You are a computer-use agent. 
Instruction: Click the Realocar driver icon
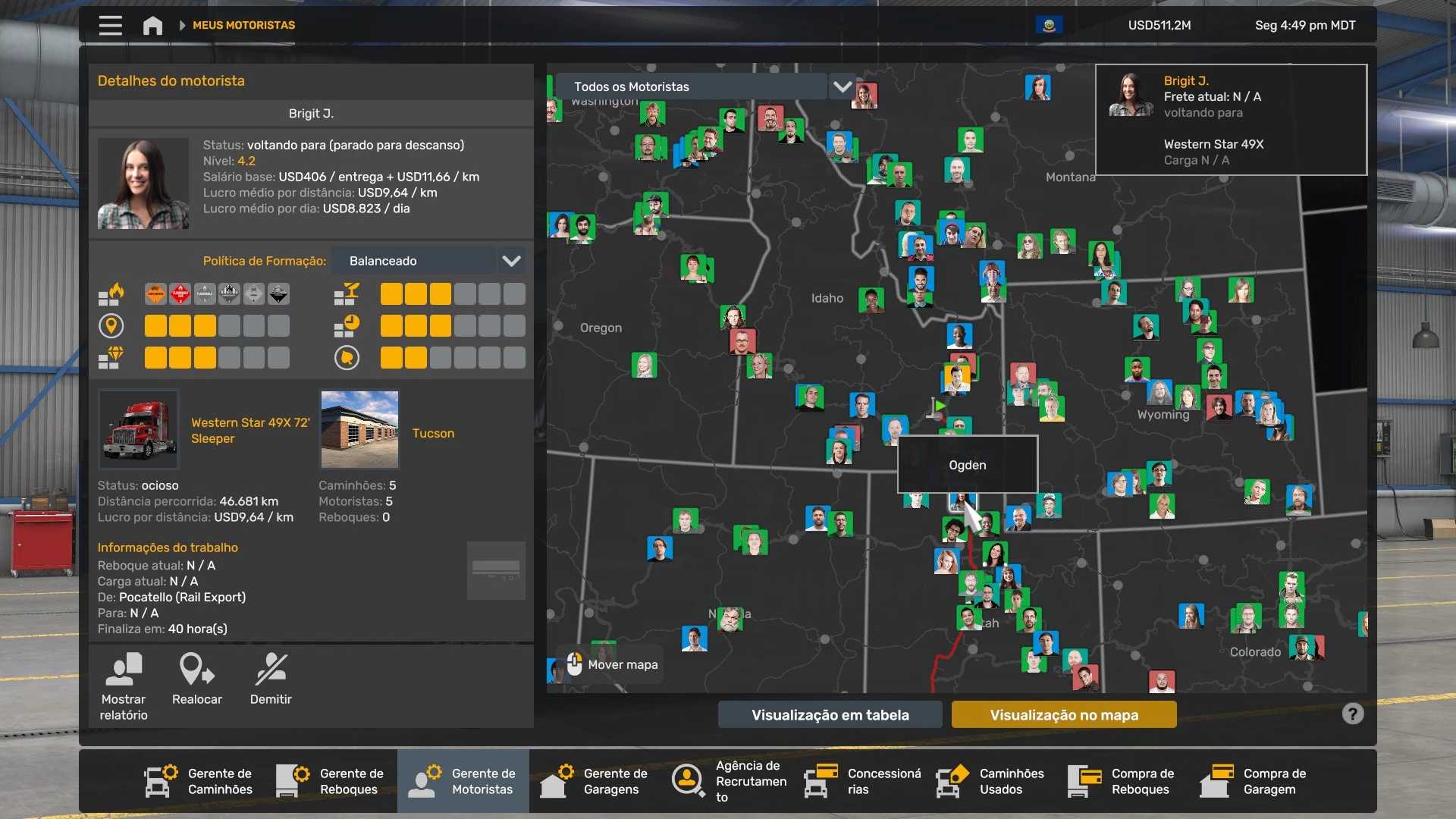[196, 670]
